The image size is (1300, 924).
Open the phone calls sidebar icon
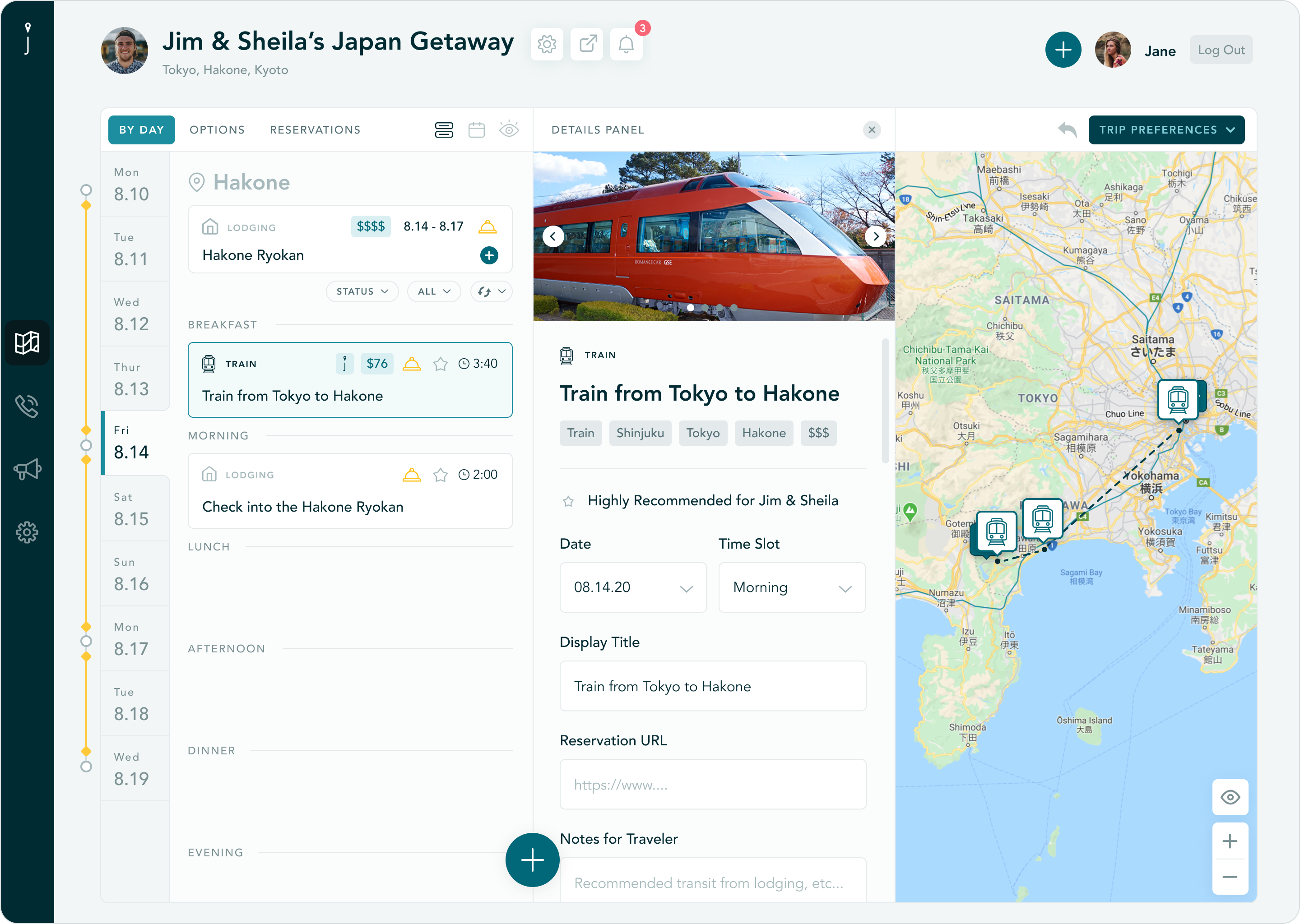[27, 406]
